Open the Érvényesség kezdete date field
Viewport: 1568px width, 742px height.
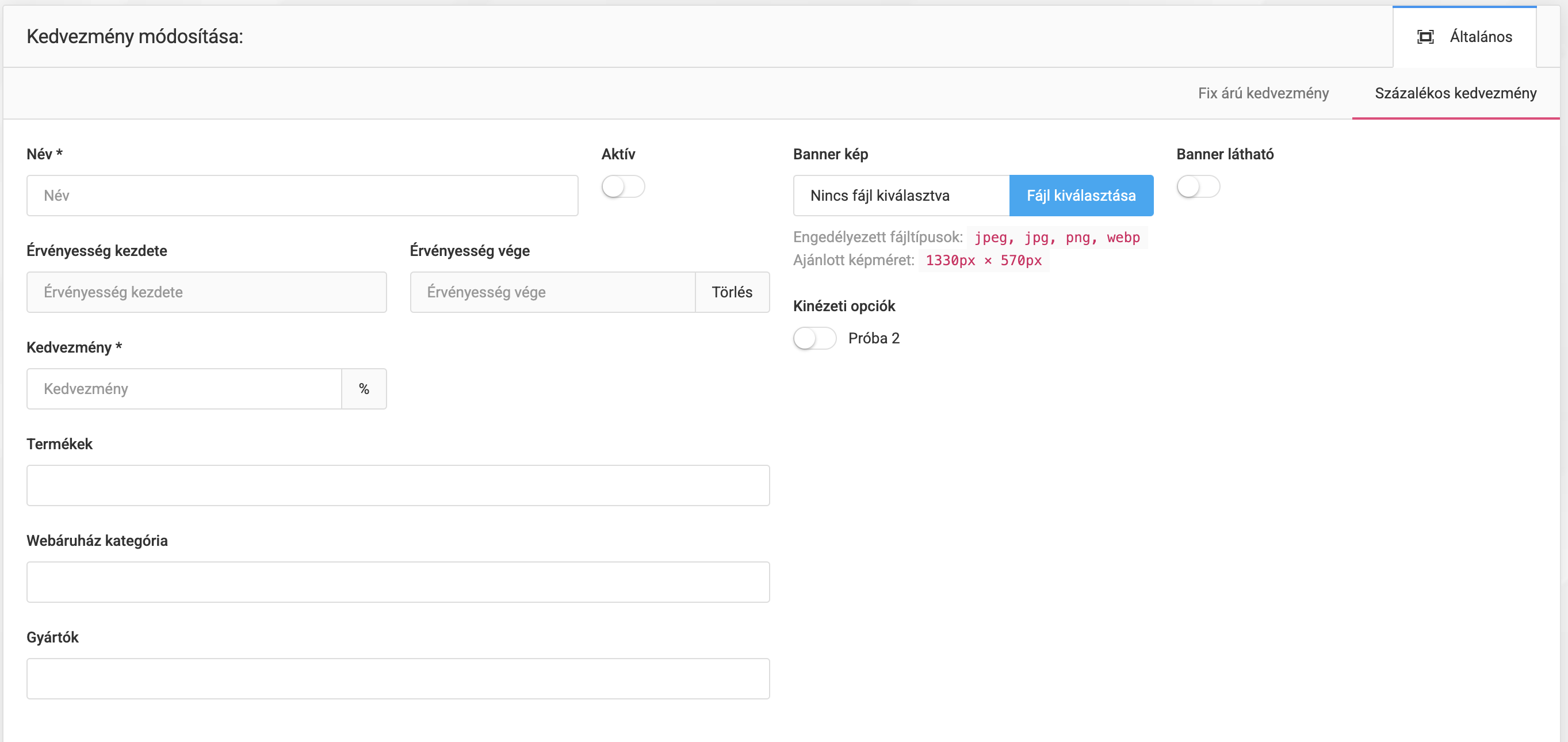coord(206,292)
